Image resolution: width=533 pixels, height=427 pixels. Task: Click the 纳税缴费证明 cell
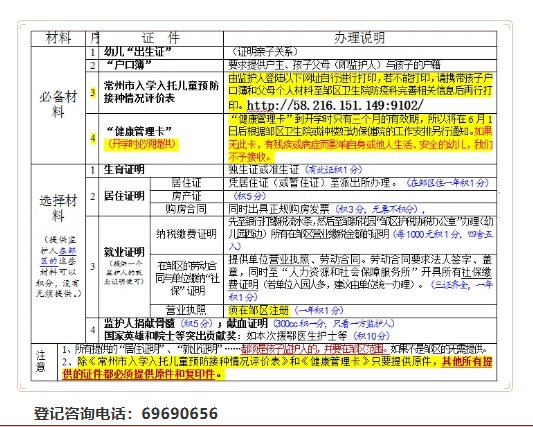[x=186, y=234]
